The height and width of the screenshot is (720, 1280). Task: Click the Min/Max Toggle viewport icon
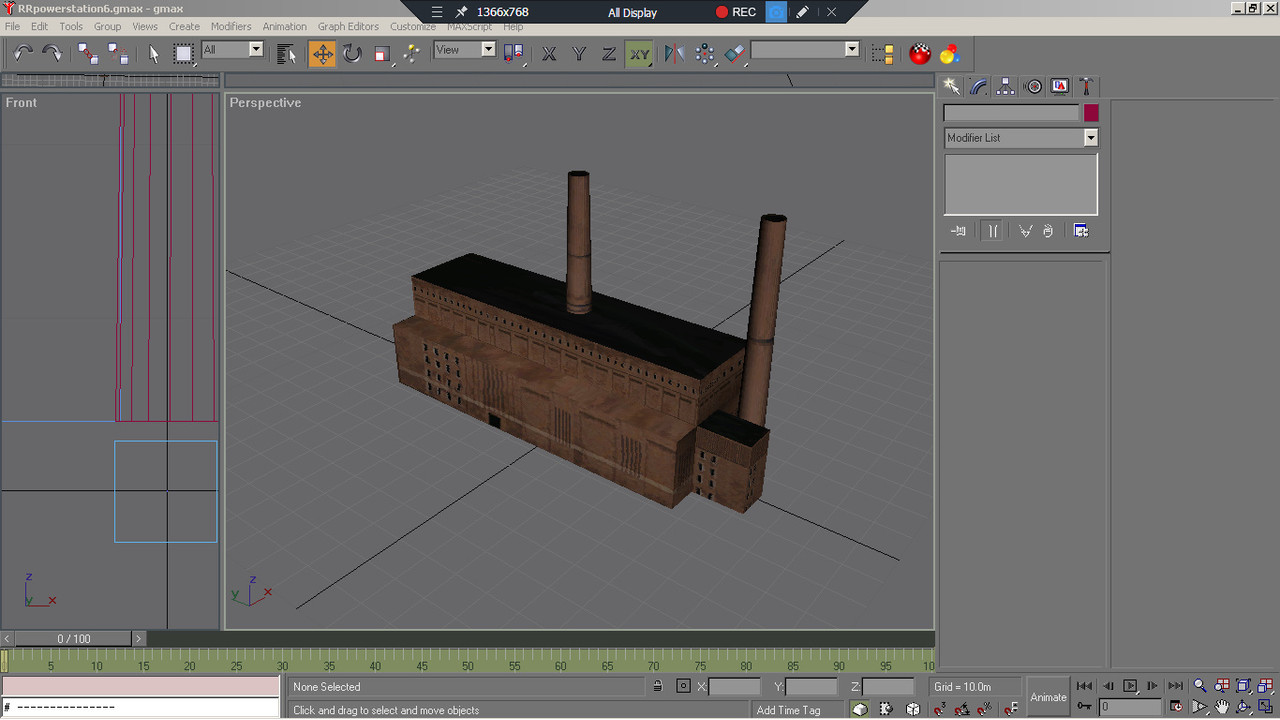coord(1266,708)
